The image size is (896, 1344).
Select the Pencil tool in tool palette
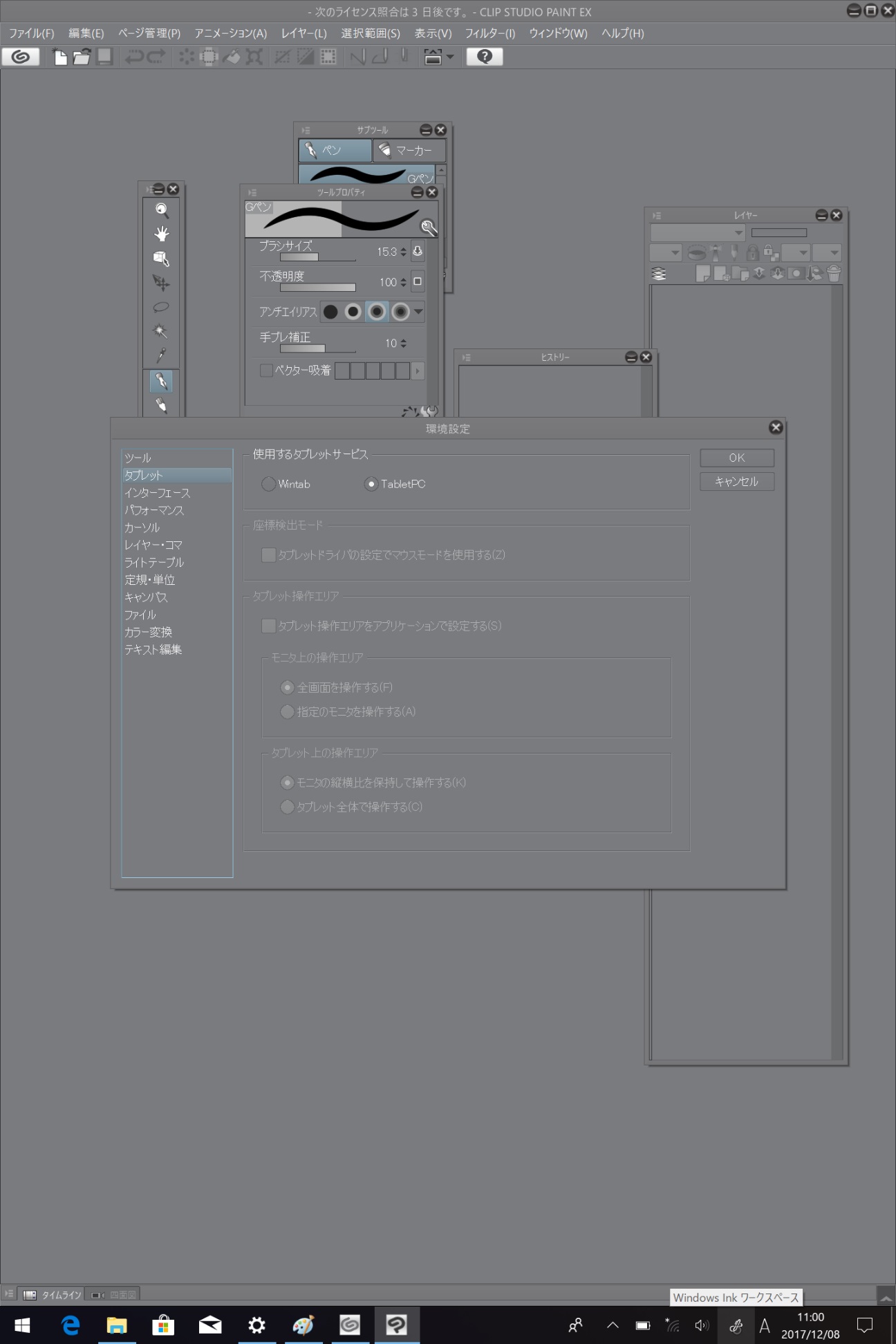pos(161,405)
